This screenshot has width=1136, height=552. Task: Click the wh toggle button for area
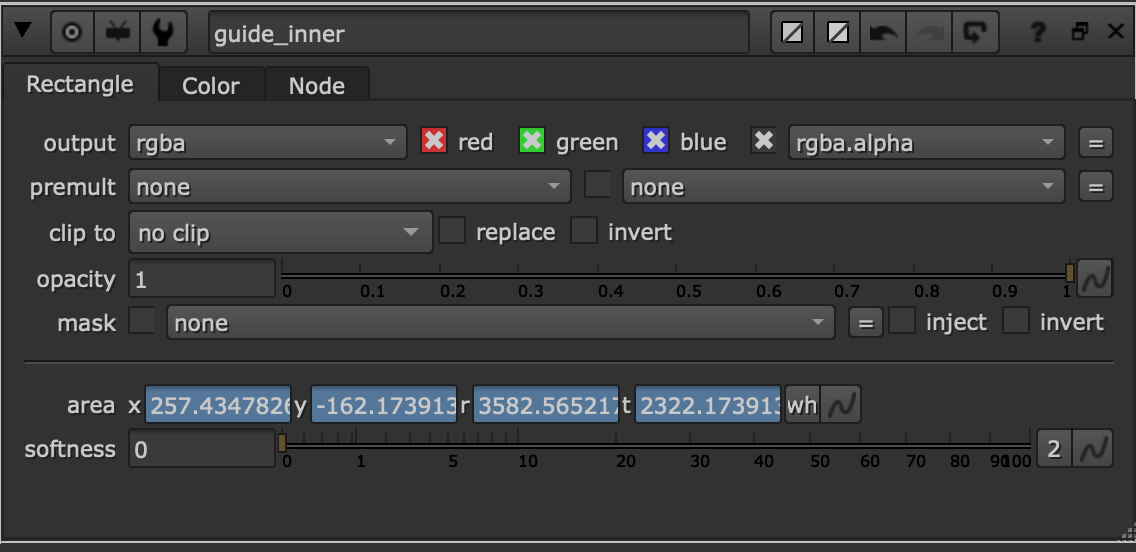tap(802, 406)
